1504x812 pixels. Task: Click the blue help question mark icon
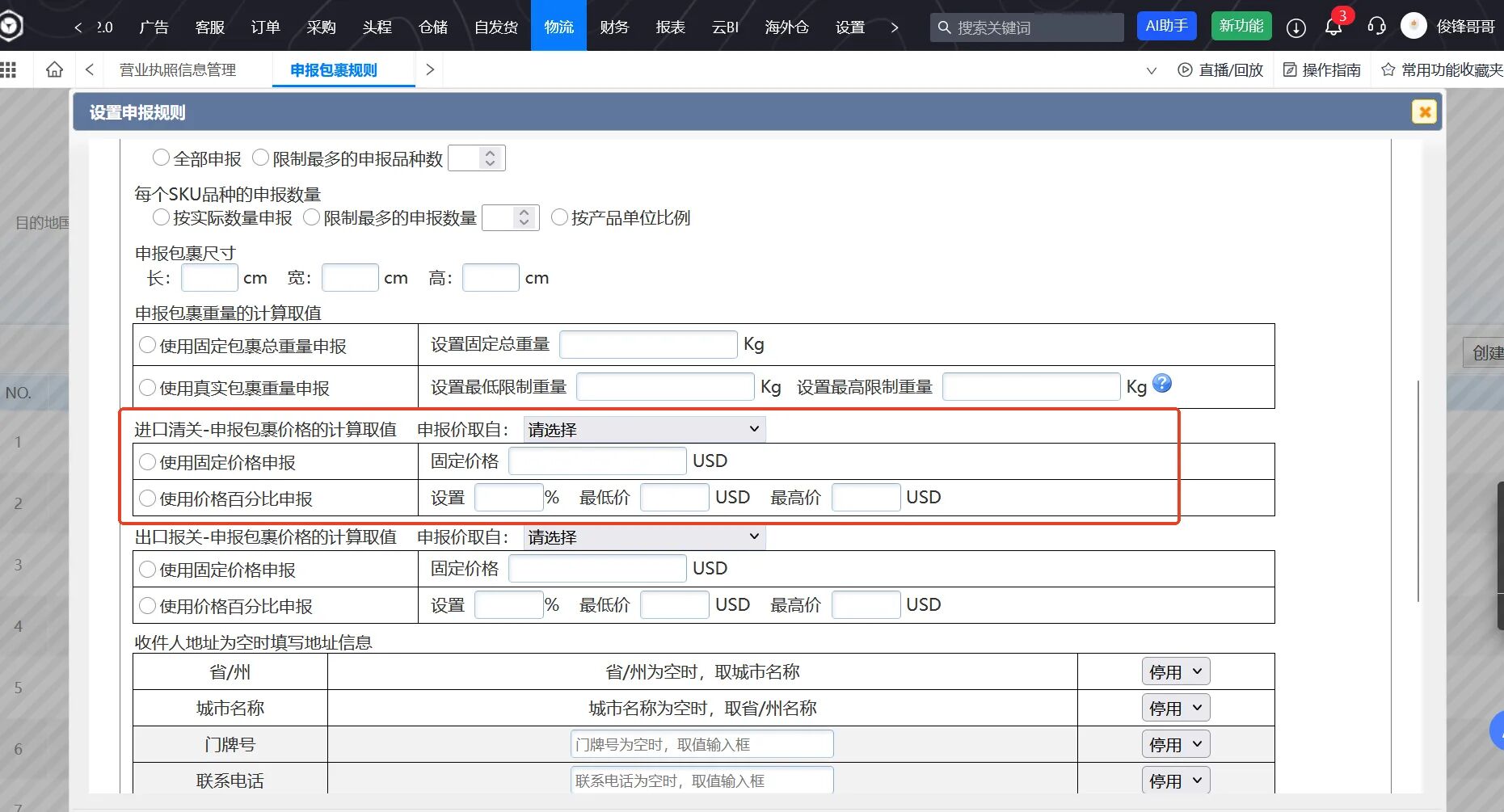pyautogui.click(x=1161, y=383)
